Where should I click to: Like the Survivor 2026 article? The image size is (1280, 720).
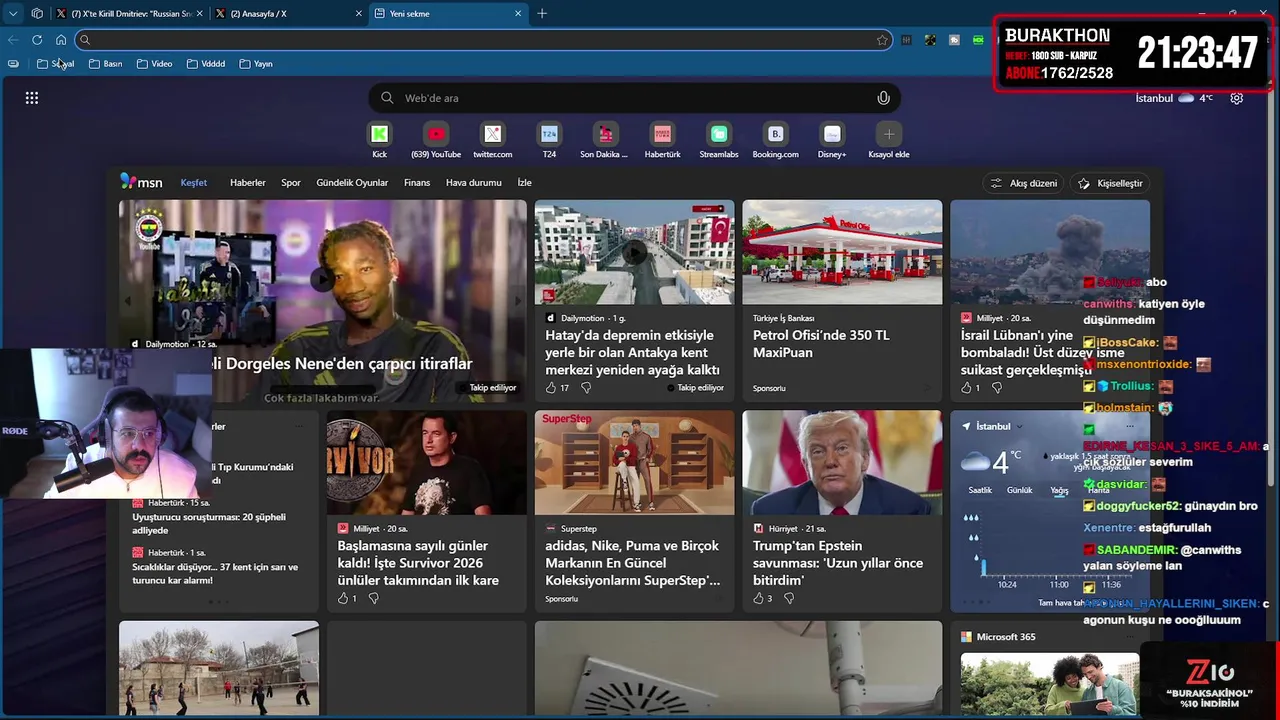coord(343,598)
